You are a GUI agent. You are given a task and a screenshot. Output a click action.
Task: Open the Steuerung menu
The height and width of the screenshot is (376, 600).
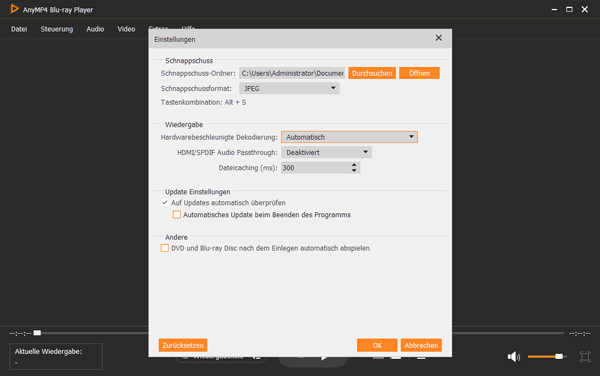(x=57, y=29)
